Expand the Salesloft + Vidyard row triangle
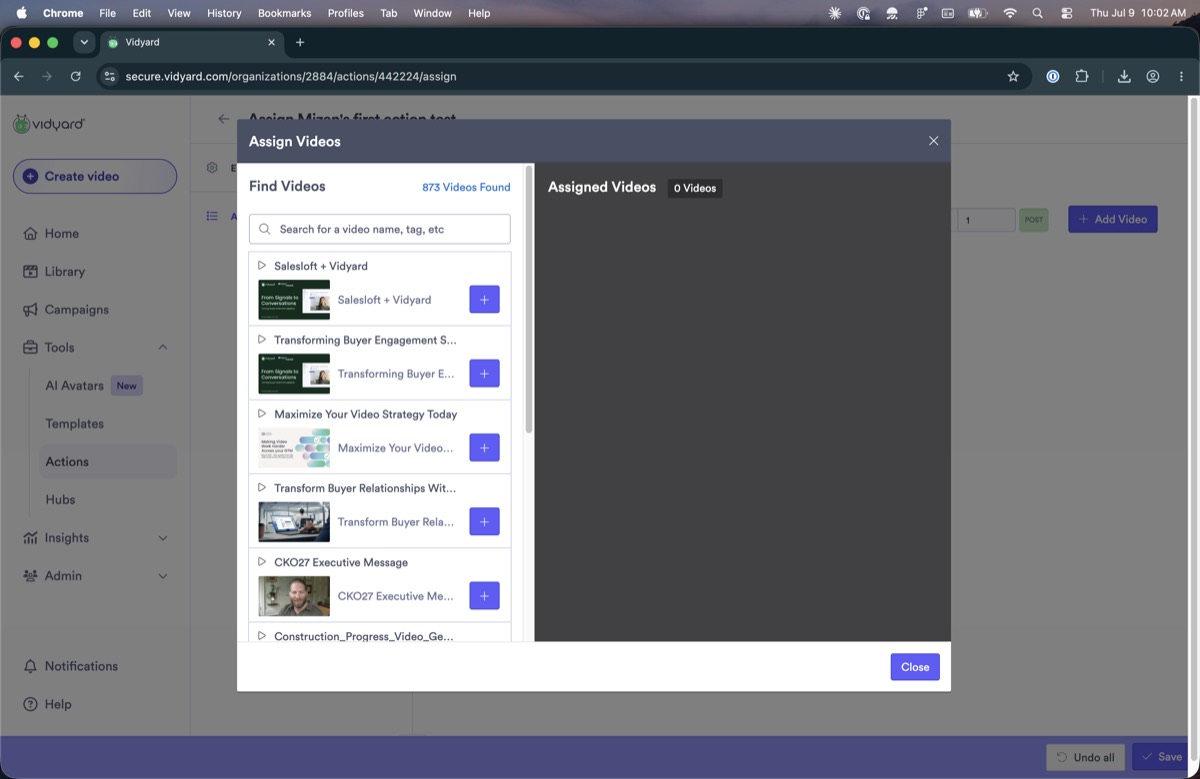Screen dimensions: 1200x779 [x=262, y=266]
